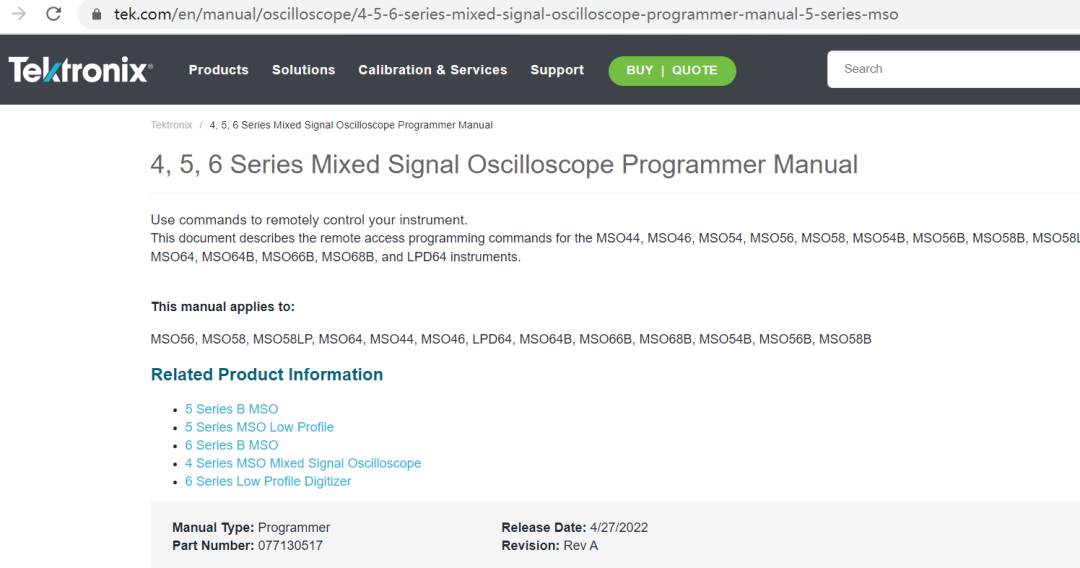Viewport: 1080px width, 568px height.
Task: Click the Related Product Information heading
Action: [267, 375]
